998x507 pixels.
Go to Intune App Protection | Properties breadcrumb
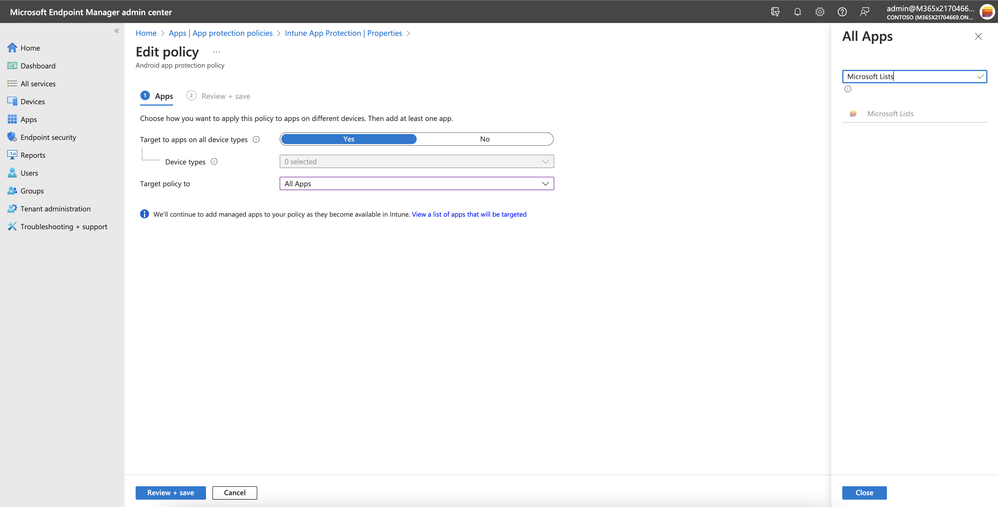(x=344, y=33)
